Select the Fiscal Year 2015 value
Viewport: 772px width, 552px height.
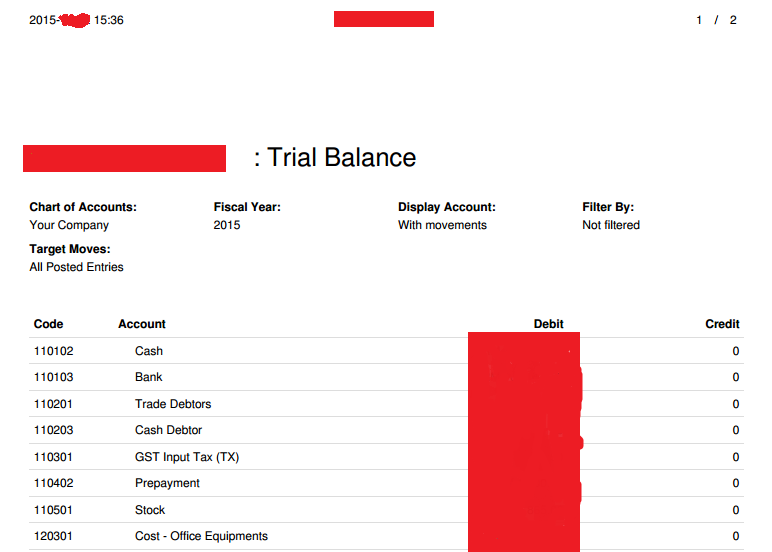tap(227, 225)
